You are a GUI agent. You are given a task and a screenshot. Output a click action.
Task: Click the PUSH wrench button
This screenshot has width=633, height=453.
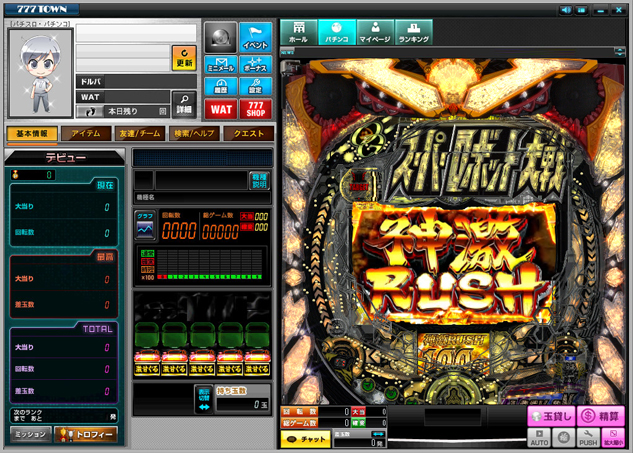(588, 438)
